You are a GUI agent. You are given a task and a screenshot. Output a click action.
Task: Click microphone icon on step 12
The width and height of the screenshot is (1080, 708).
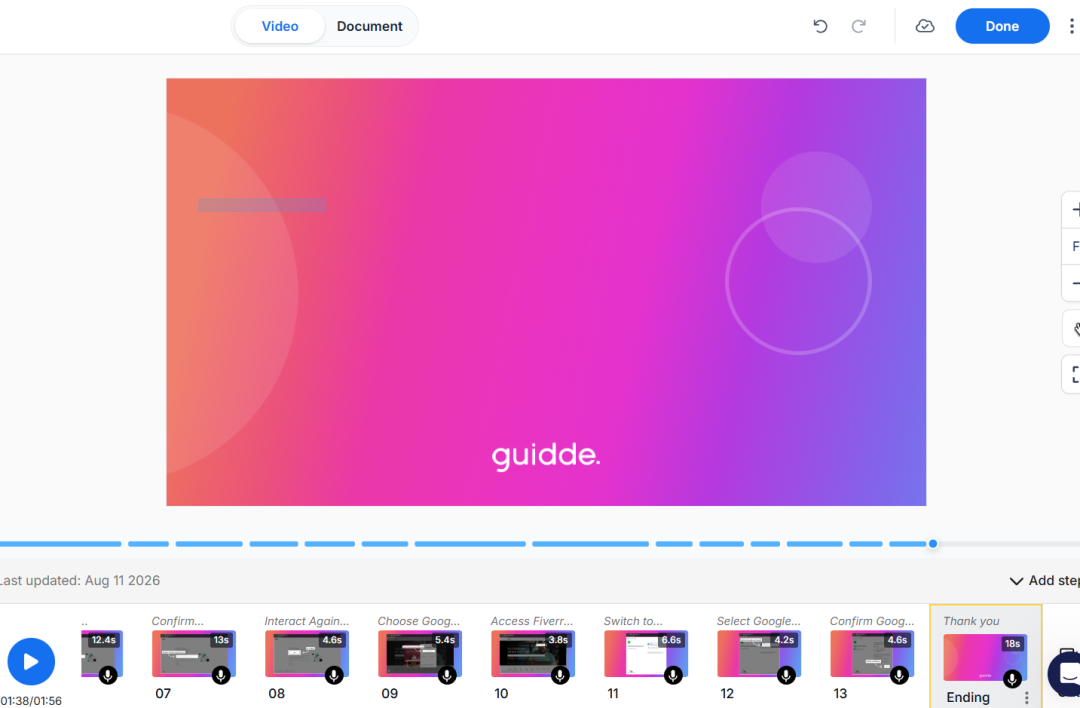coord(786,675)
